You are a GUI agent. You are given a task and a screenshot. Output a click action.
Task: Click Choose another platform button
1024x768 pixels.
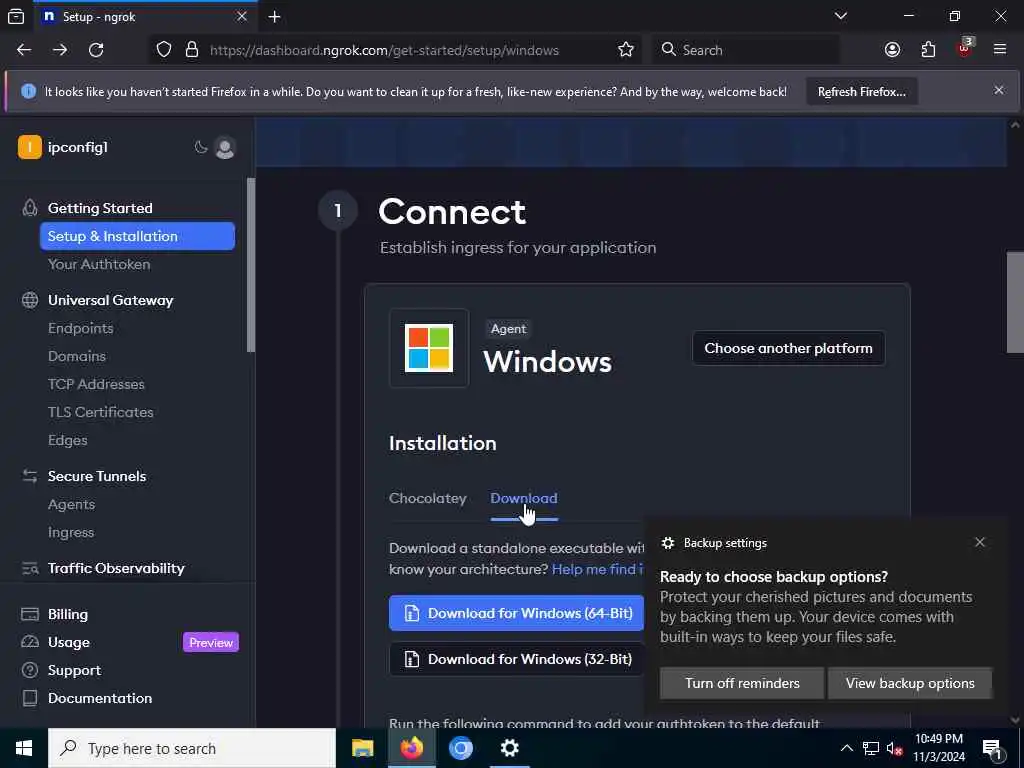tap(788, 348)
